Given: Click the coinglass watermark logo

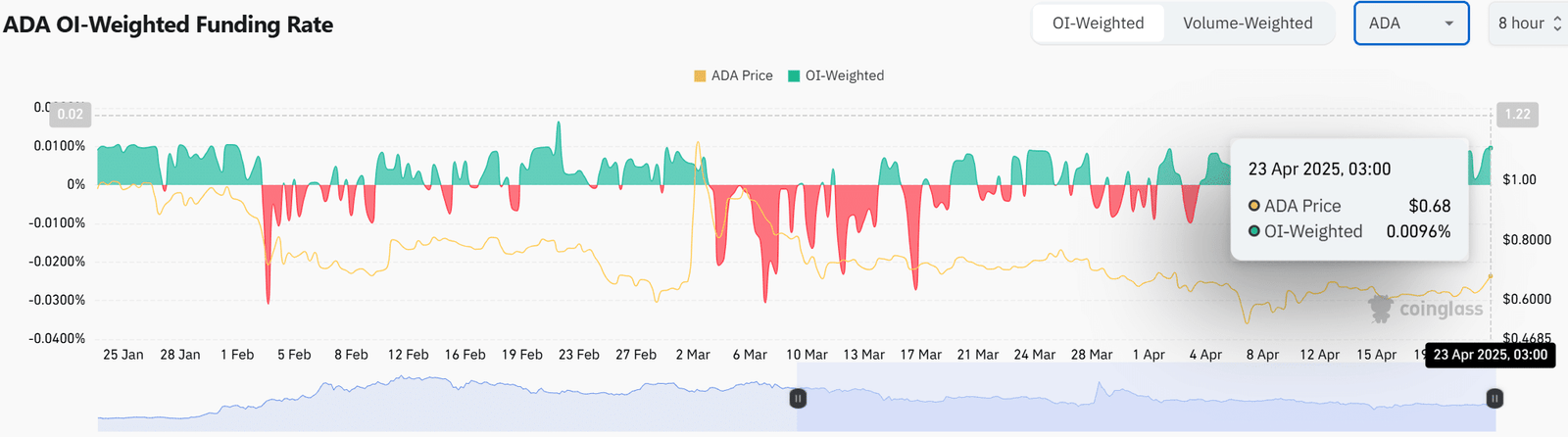Looking at the screenshot, I should (1426, 309).
